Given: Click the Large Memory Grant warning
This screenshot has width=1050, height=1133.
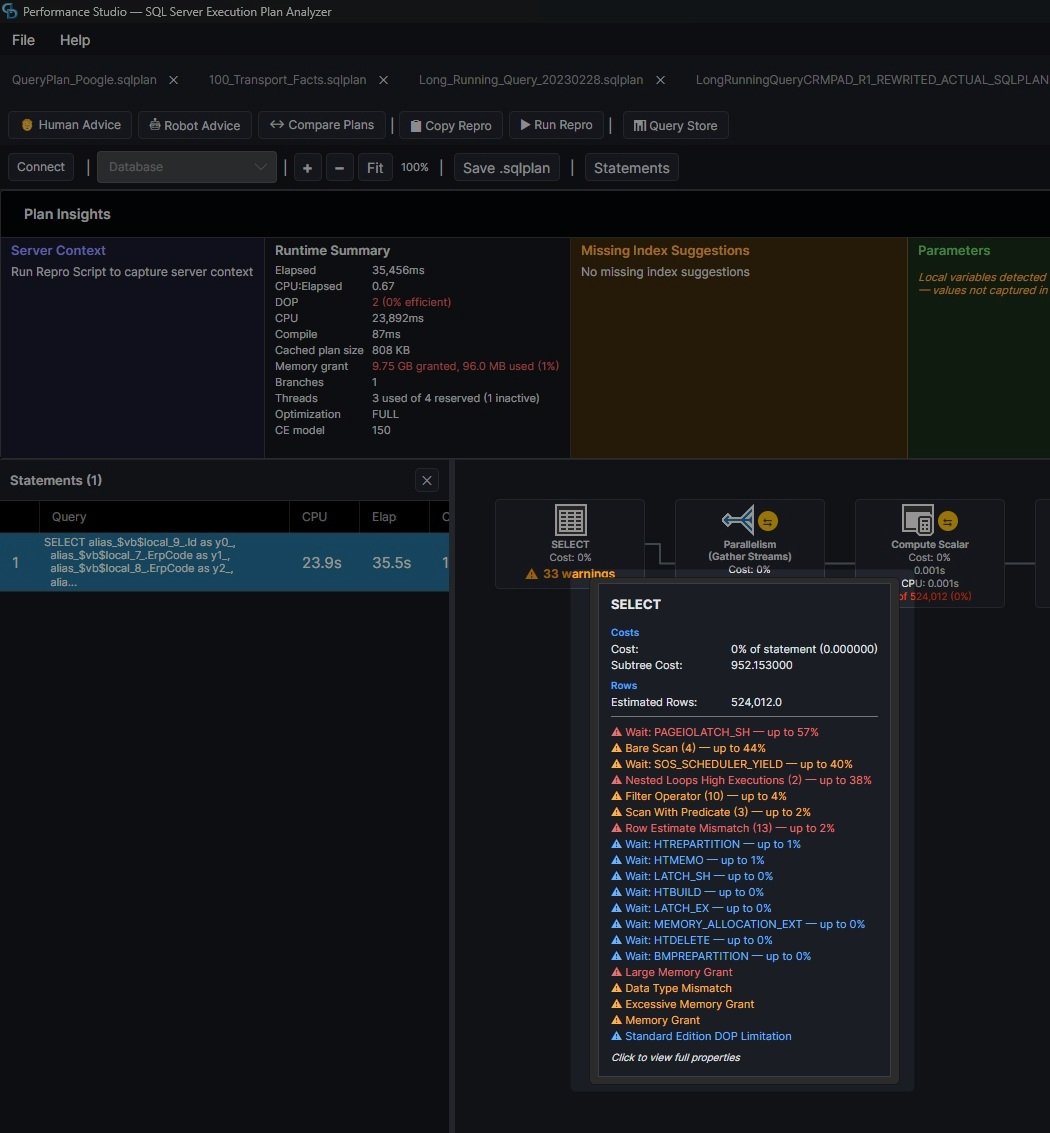Looking at the screenshot, I should pos(671,972).
